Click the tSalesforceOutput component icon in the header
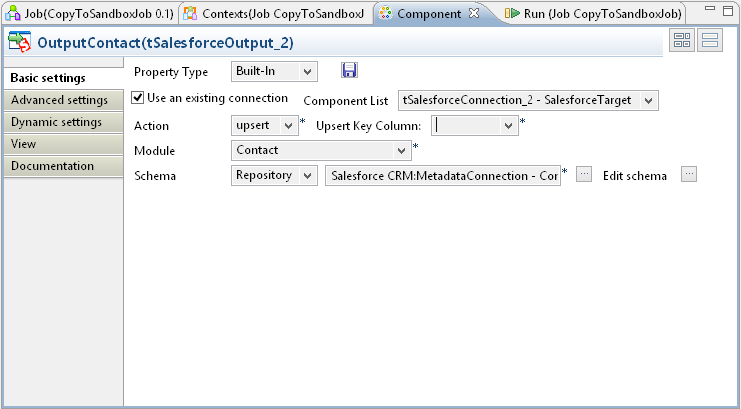Image resolution: width=741 pixels, height=409 pixels. pyautogui.click(x=19, y=44)
